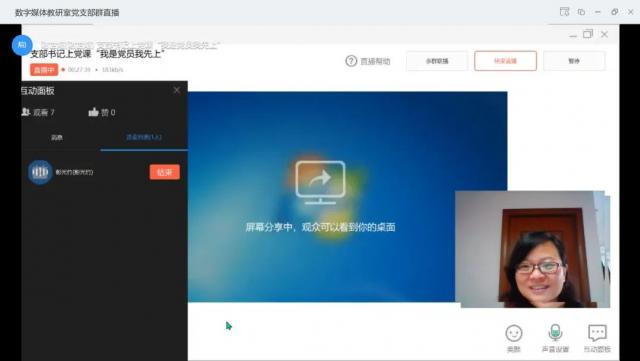Click the red-outlined end live button

click(x=505, y=61)
